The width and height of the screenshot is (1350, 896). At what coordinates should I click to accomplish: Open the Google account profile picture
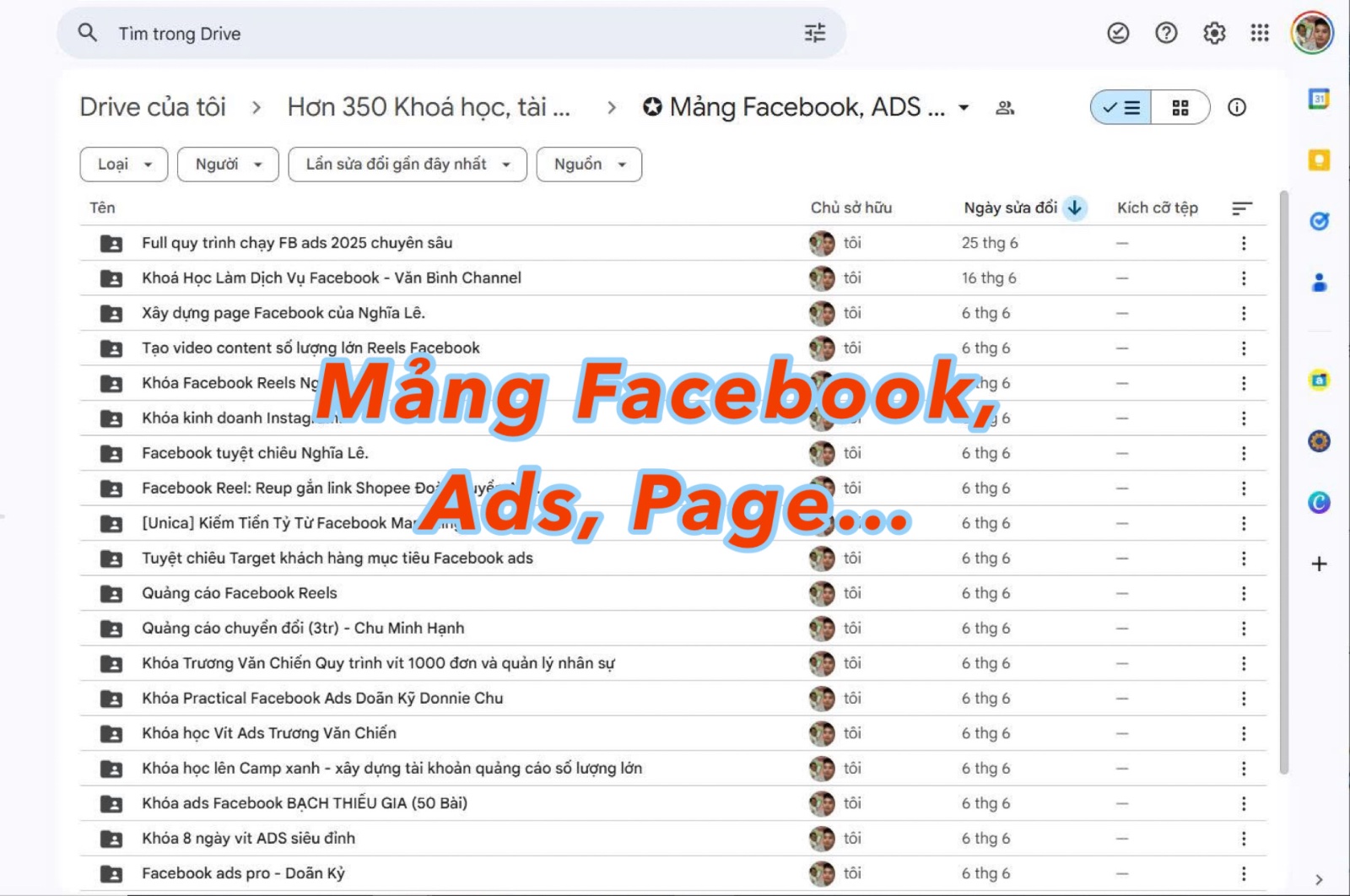[x=1312, y=33]
